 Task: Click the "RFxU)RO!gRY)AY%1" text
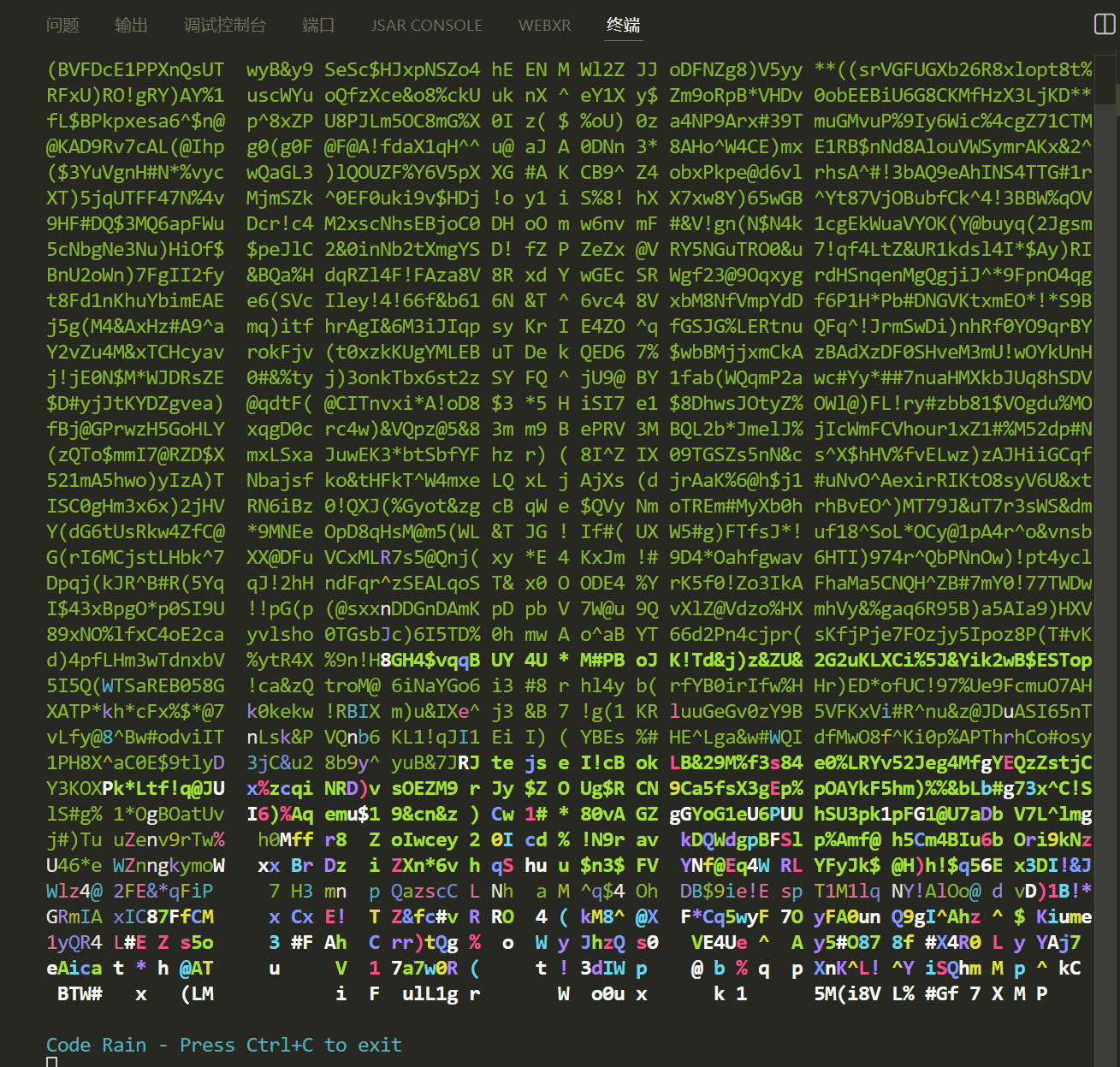point(135,95)
